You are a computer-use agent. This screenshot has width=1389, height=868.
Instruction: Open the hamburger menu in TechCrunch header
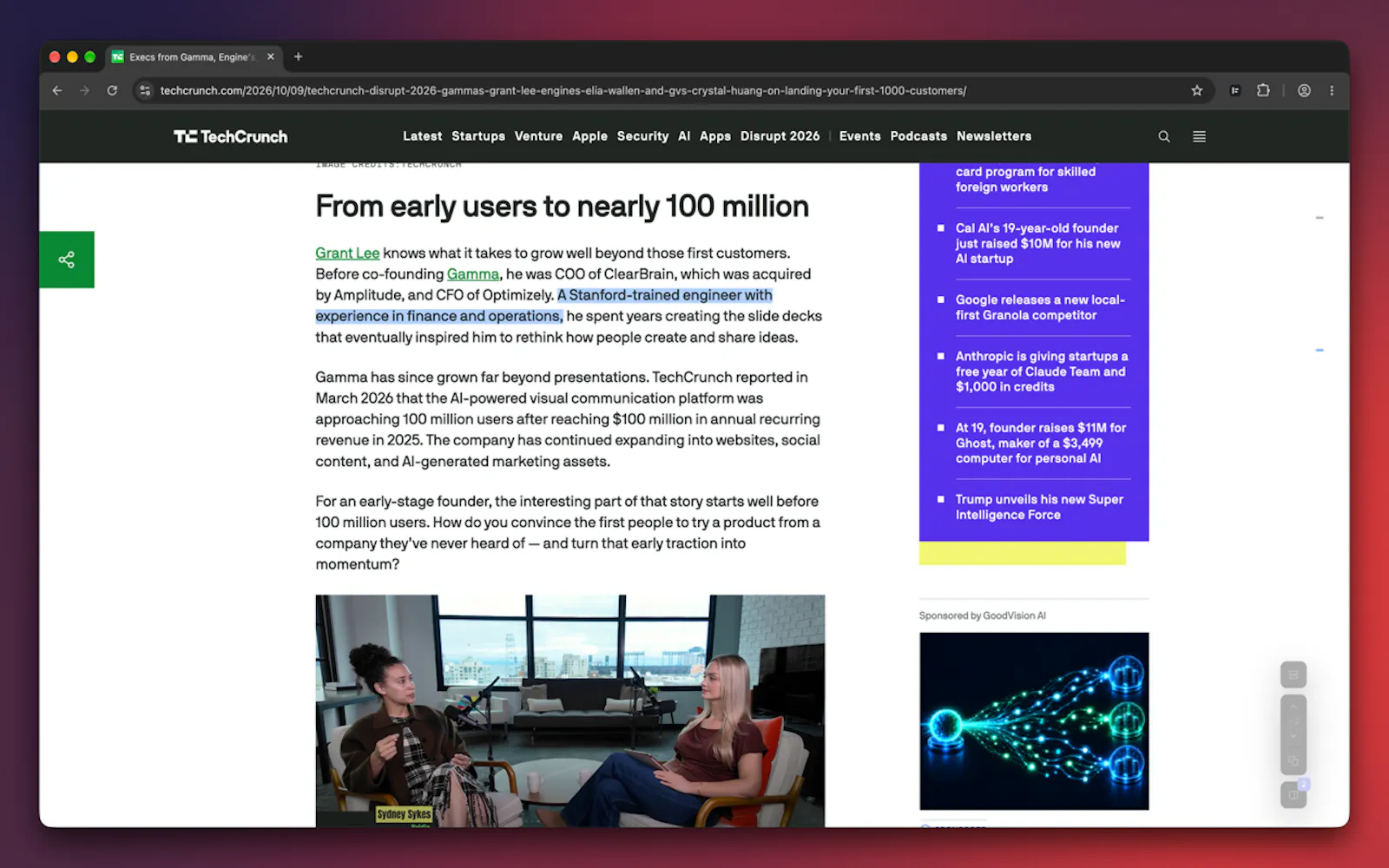(x=1199, y=136)
